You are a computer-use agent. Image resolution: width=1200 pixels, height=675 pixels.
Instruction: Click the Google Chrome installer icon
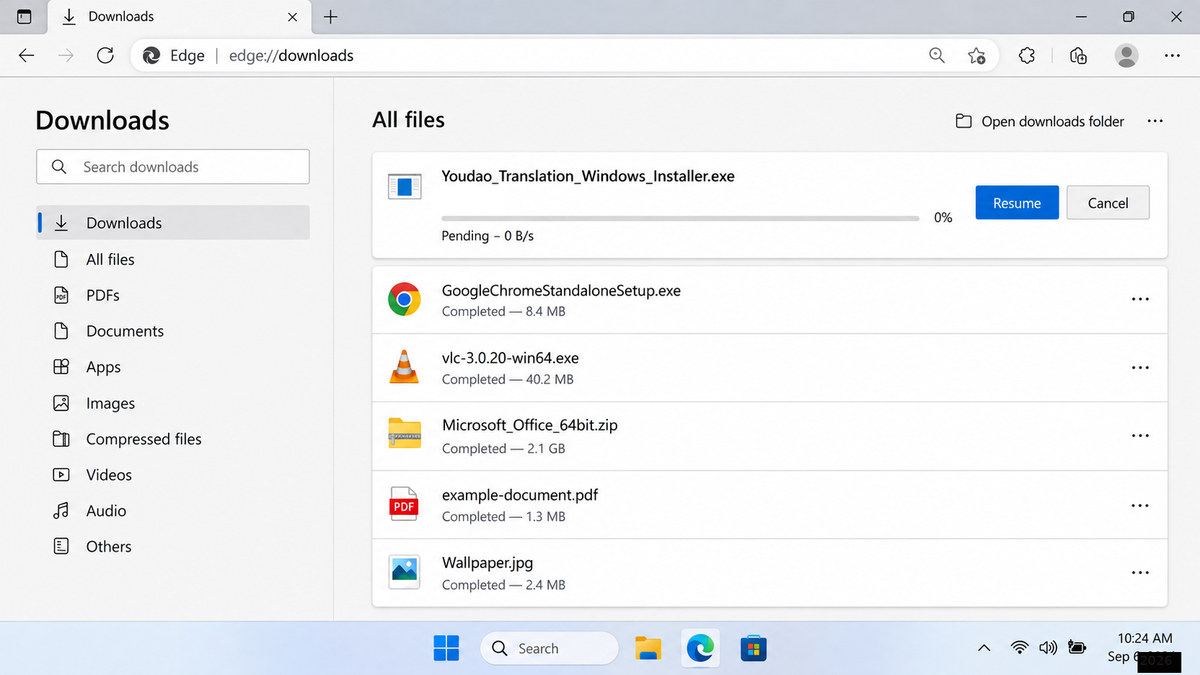(404, 299)
